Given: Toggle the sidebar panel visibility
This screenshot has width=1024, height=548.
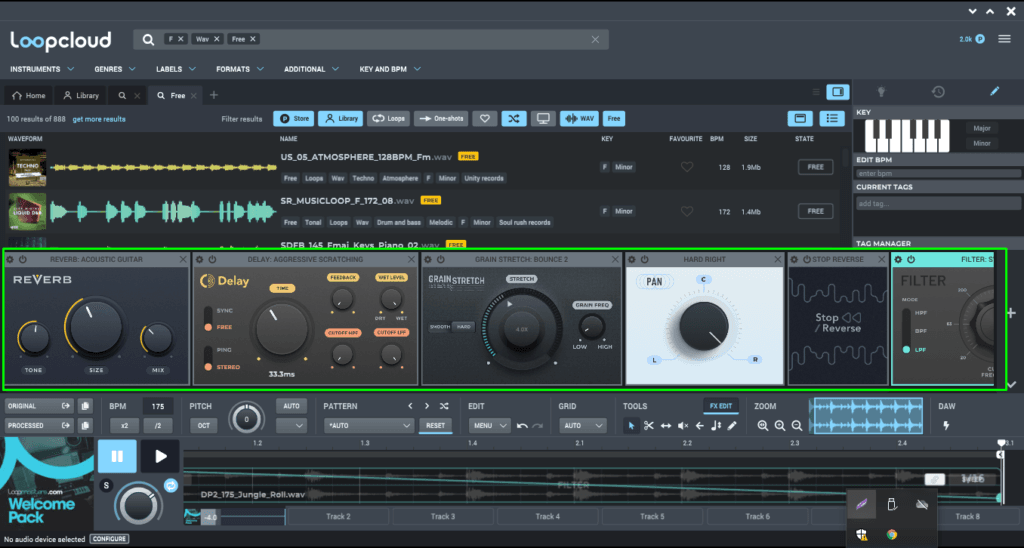Looking at the screenshot, I should 838,92.
